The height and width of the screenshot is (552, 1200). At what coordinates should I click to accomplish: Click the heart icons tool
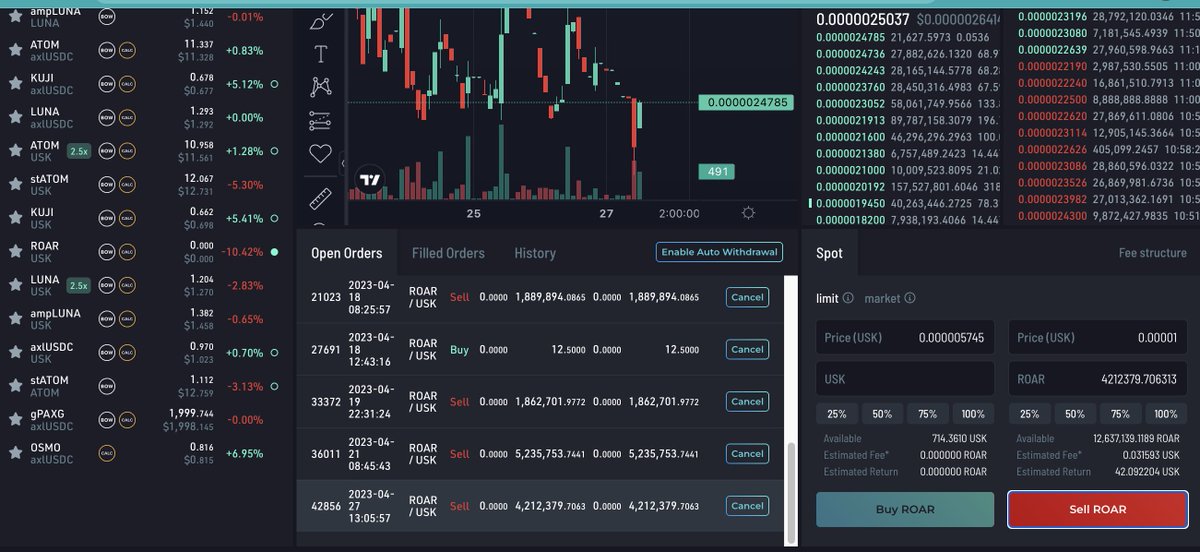[320, 154]
